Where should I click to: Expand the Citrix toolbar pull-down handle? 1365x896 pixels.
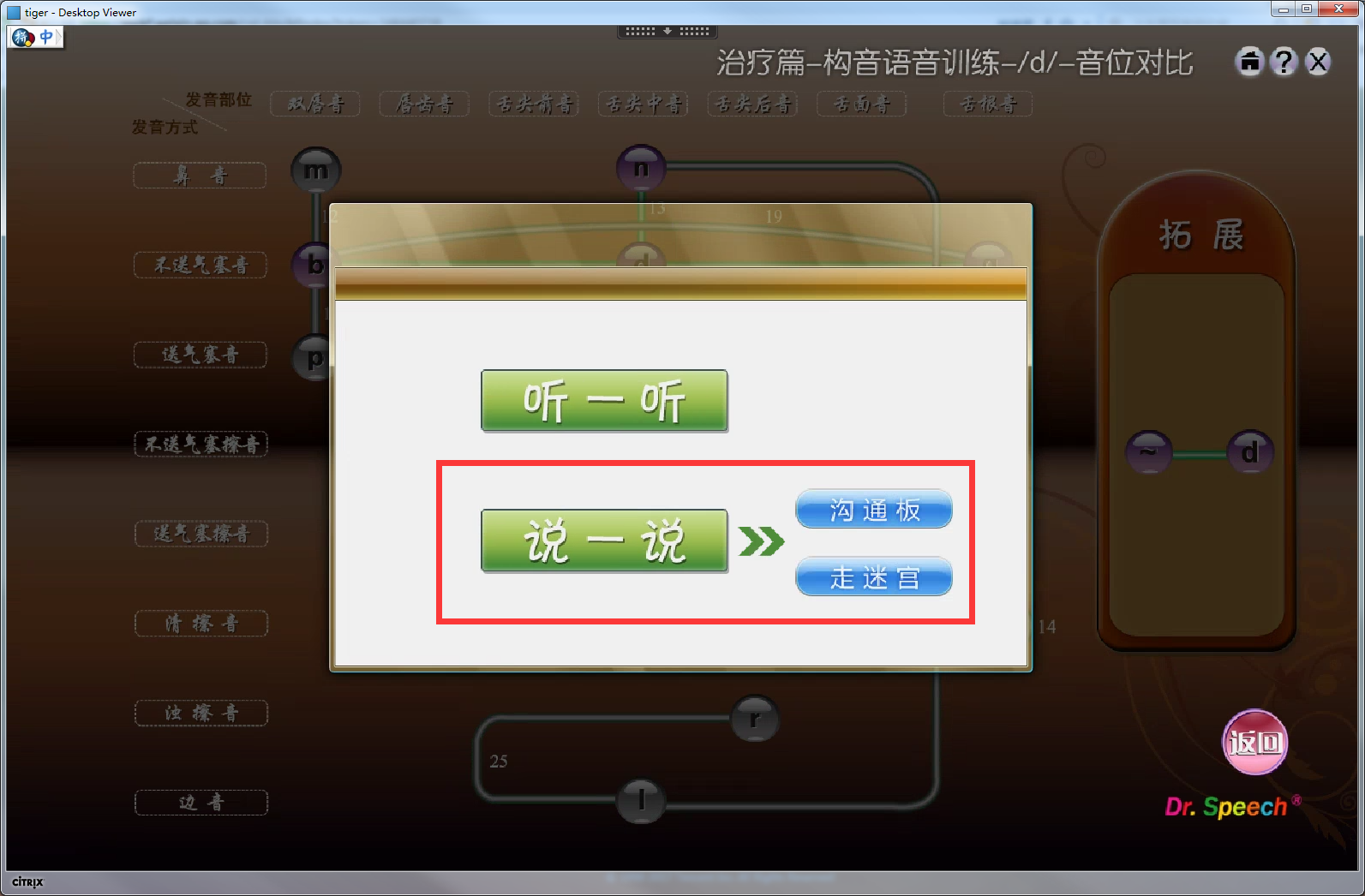(x=668, y=31)
